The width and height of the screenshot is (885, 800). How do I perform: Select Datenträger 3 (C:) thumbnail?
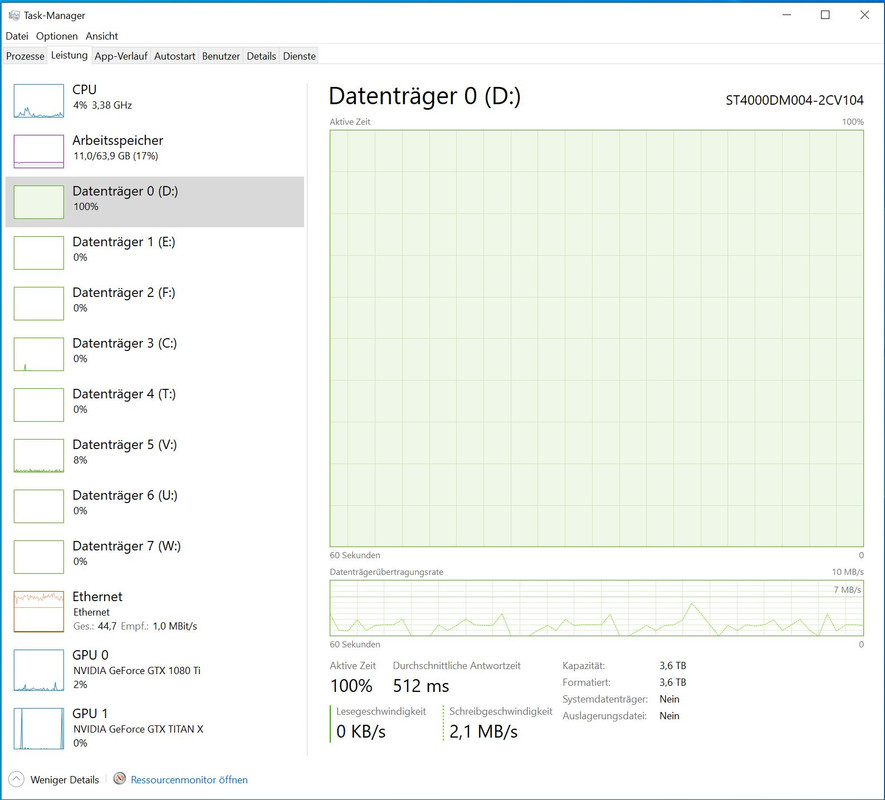tap(39, 354)
